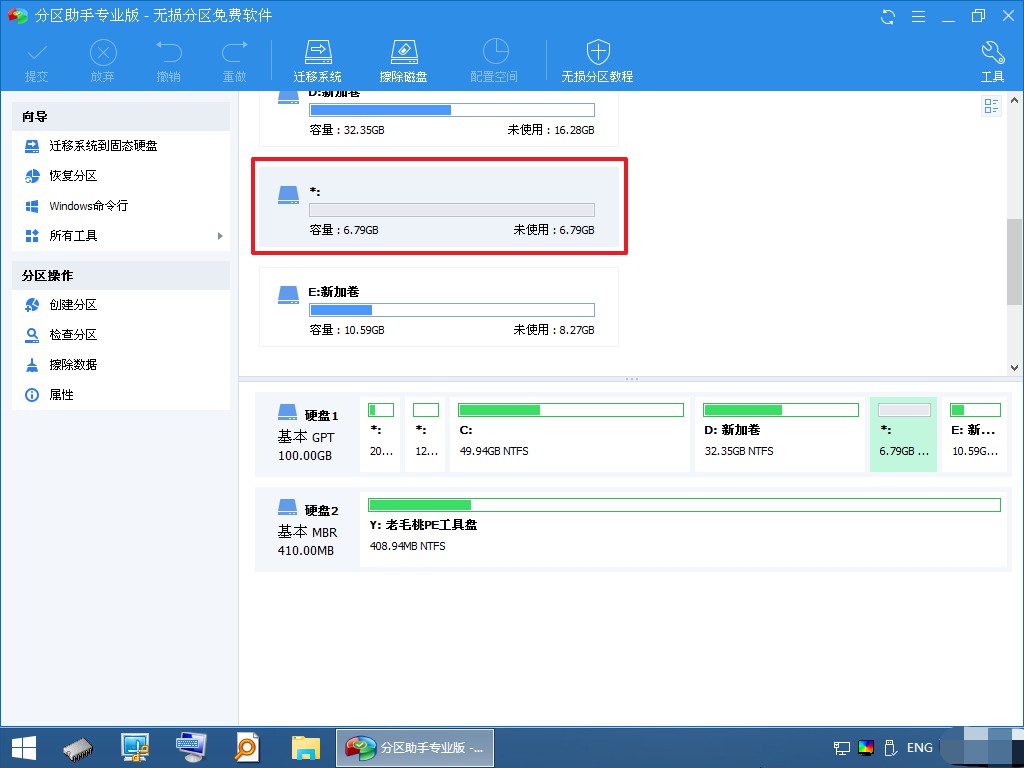Click the 容量：6.79GB text
Screen dimensions: 1024x768
[x=344, y=231]
